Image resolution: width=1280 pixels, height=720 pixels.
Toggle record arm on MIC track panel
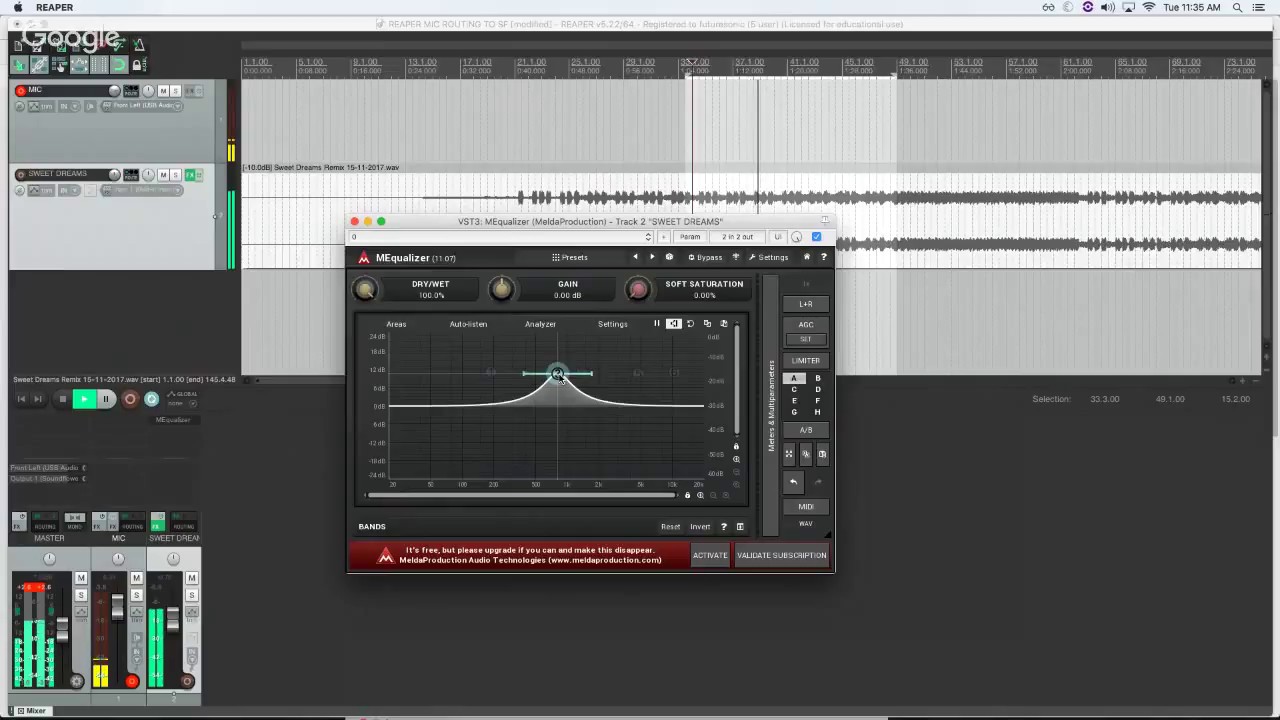[20, 91]
